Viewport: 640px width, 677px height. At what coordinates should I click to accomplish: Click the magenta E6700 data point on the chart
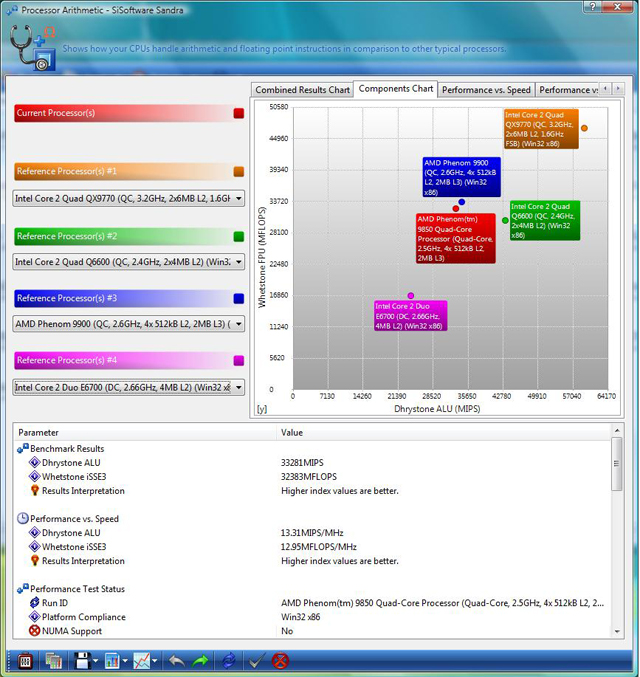tap(411, 296)
